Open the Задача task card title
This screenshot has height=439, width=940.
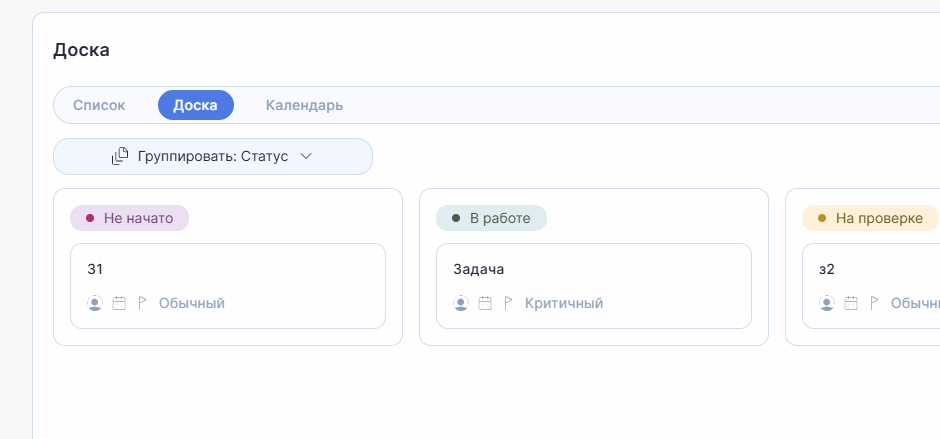(479, 269)
